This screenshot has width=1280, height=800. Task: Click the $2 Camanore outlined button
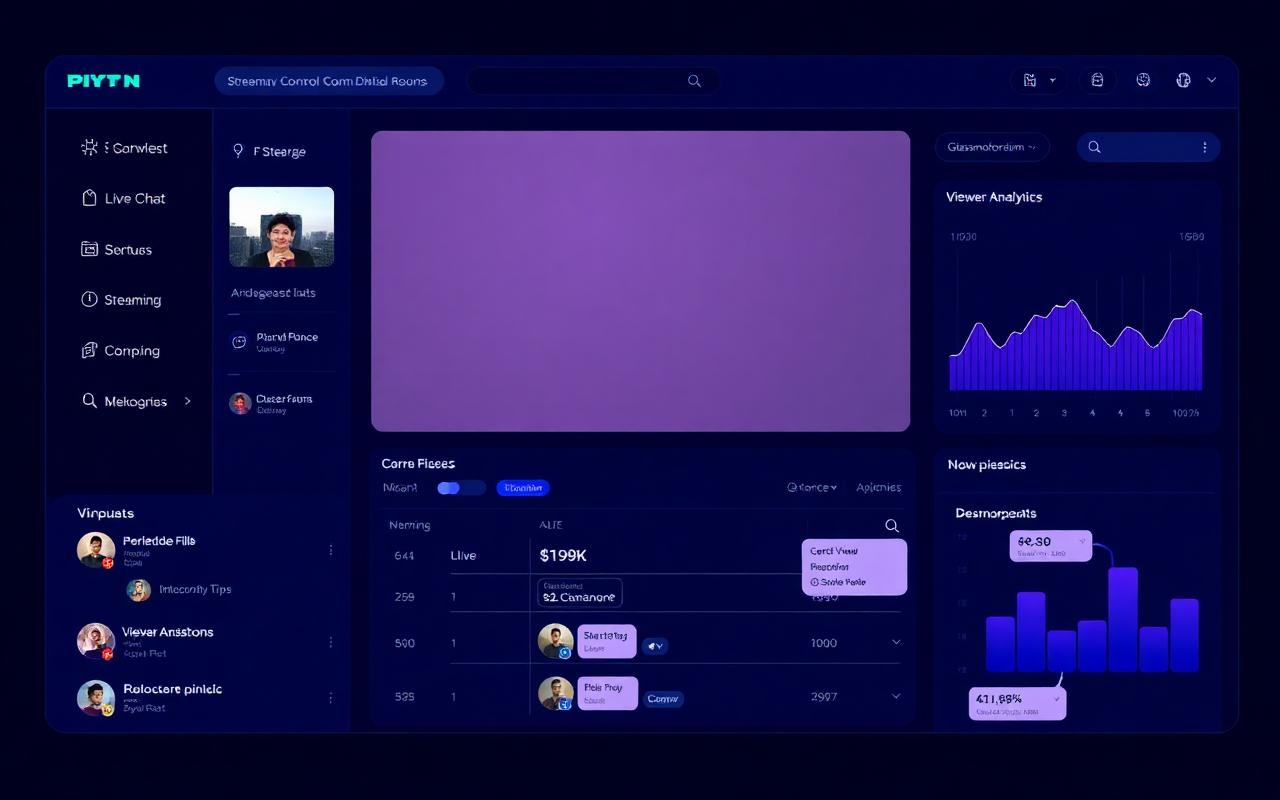pyautogui.click(x=580, y=593)
